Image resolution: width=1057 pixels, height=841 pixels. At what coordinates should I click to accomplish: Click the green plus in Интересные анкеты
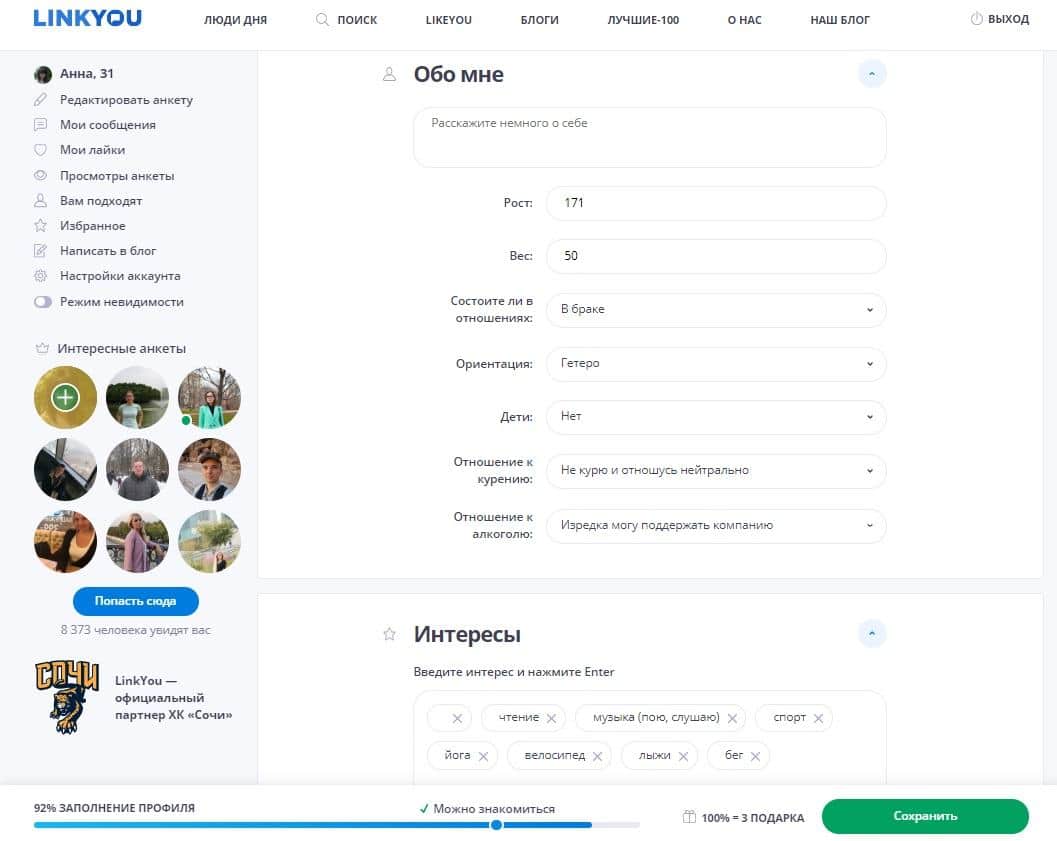tap(64, 397)
